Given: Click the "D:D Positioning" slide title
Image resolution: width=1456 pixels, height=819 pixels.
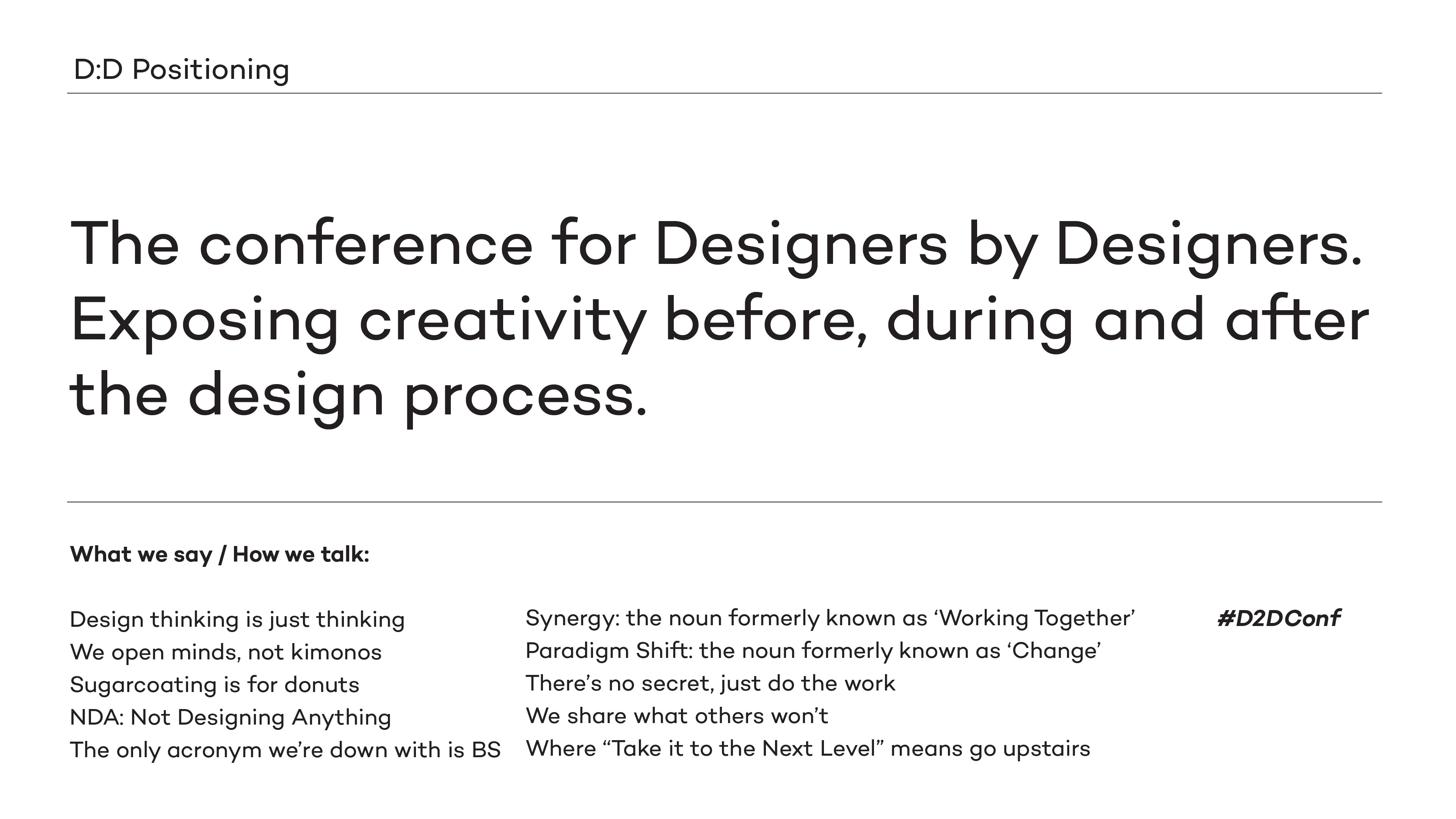Looking at the screenshot, I should tap(182, 70).
